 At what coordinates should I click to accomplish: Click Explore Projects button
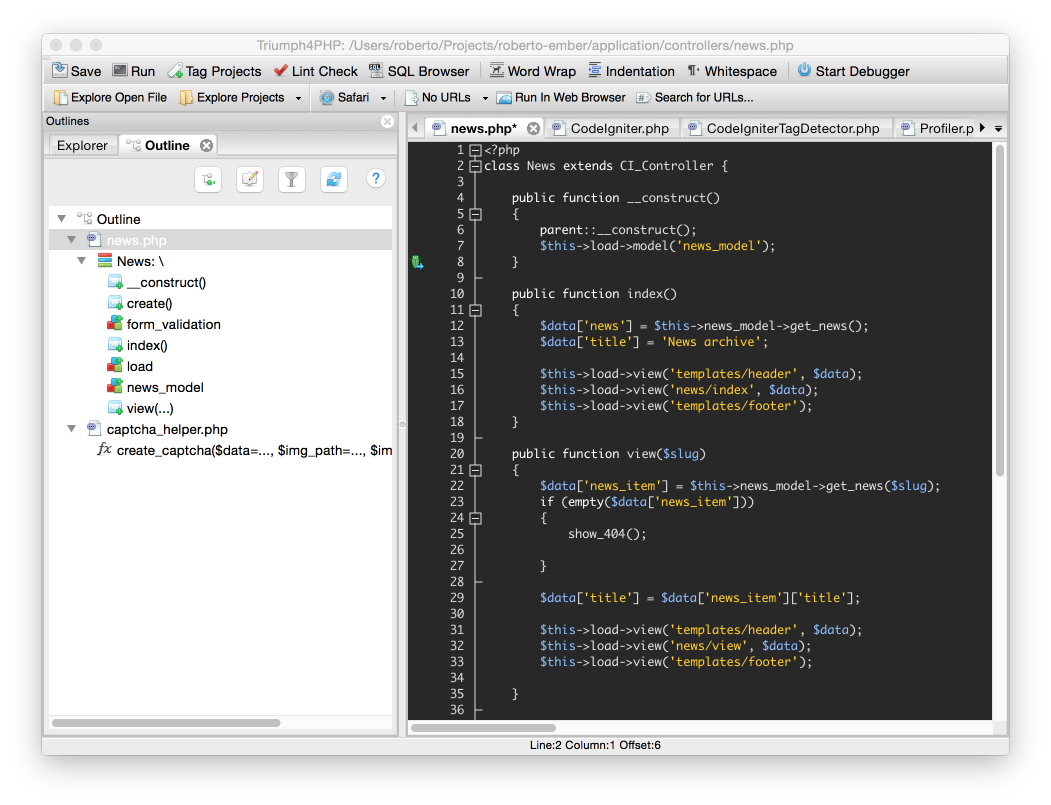point(232,98)
